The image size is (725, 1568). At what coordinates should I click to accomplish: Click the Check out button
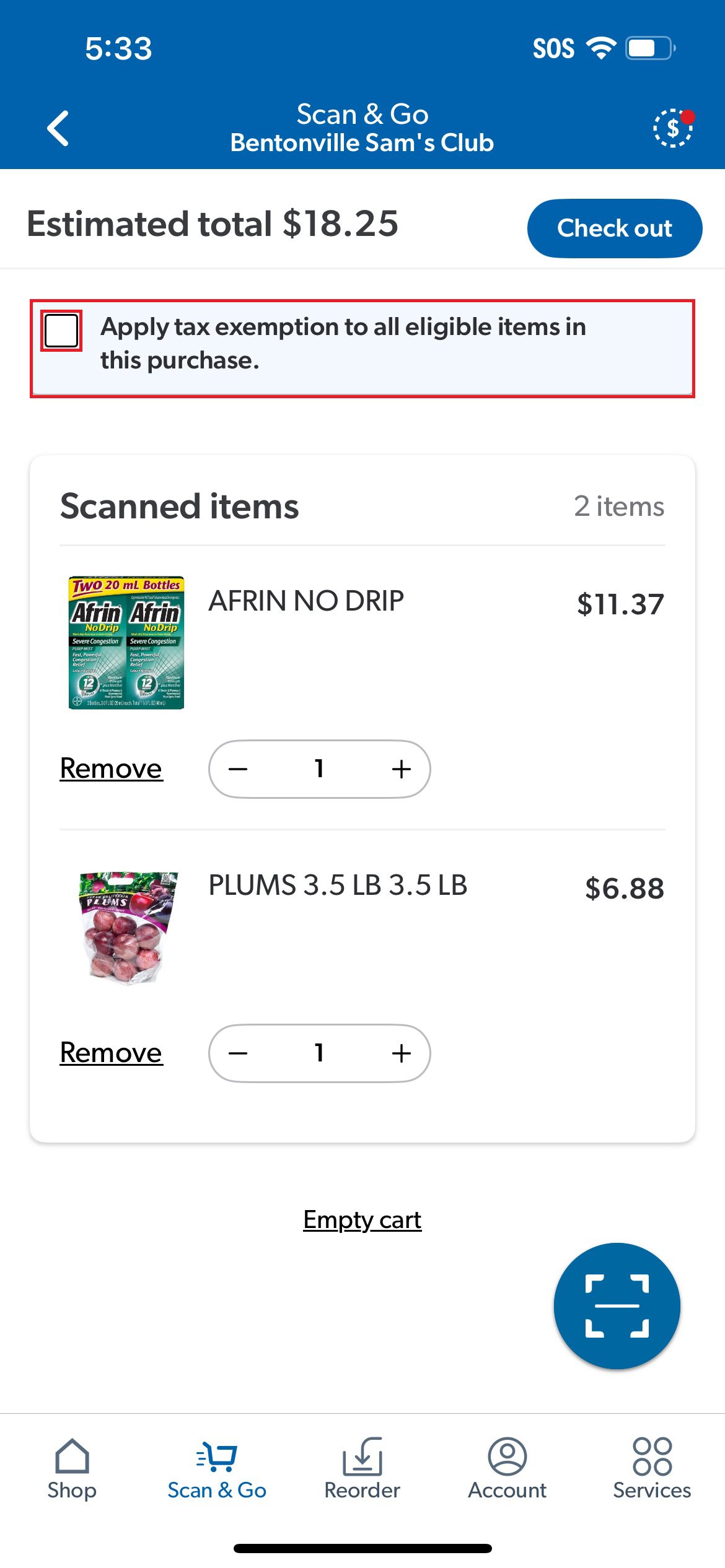coord(615,228)
